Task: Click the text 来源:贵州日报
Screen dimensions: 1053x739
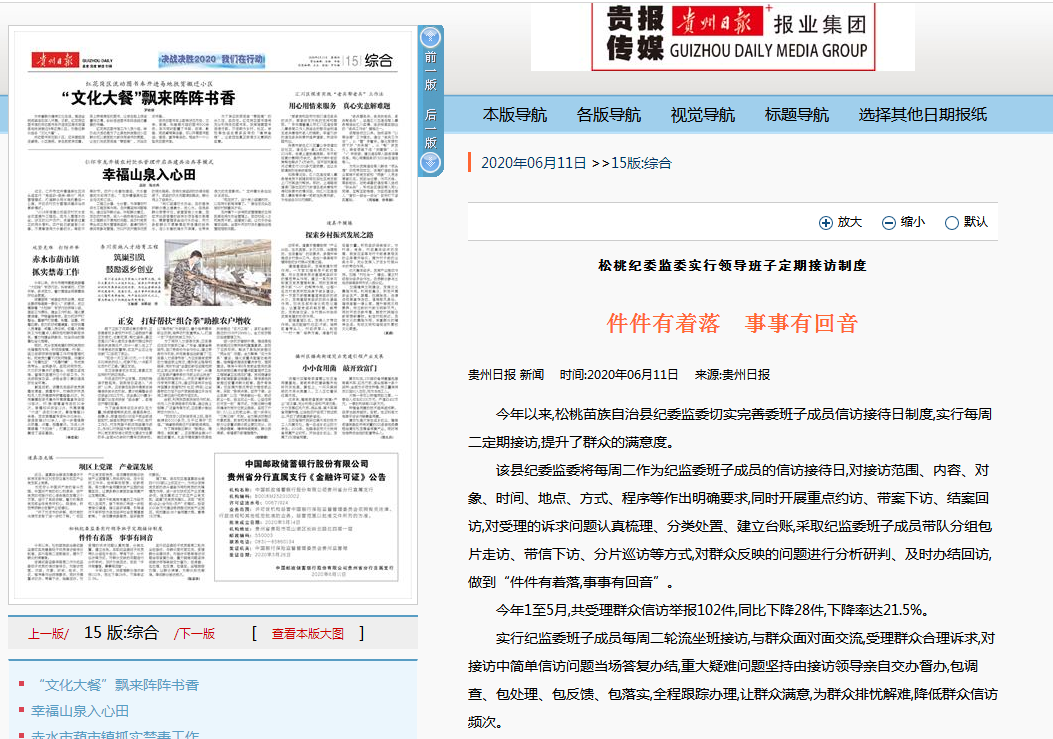Action: (x=732, y=375)
